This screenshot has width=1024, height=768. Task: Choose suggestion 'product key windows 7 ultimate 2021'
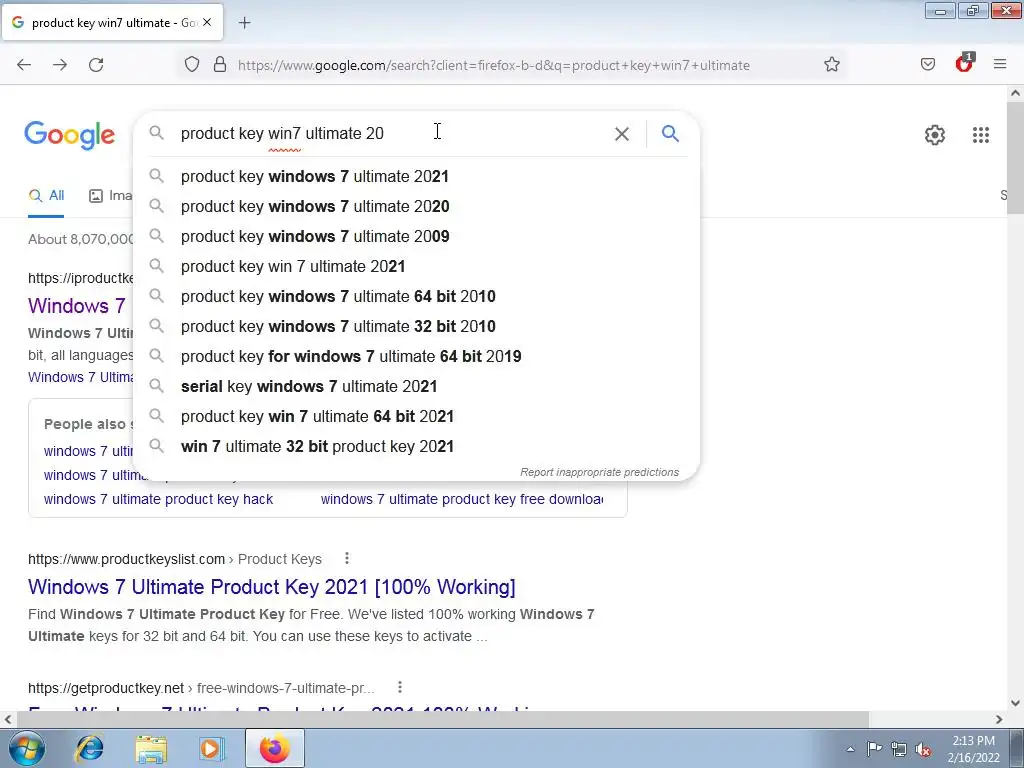point(416,176)
